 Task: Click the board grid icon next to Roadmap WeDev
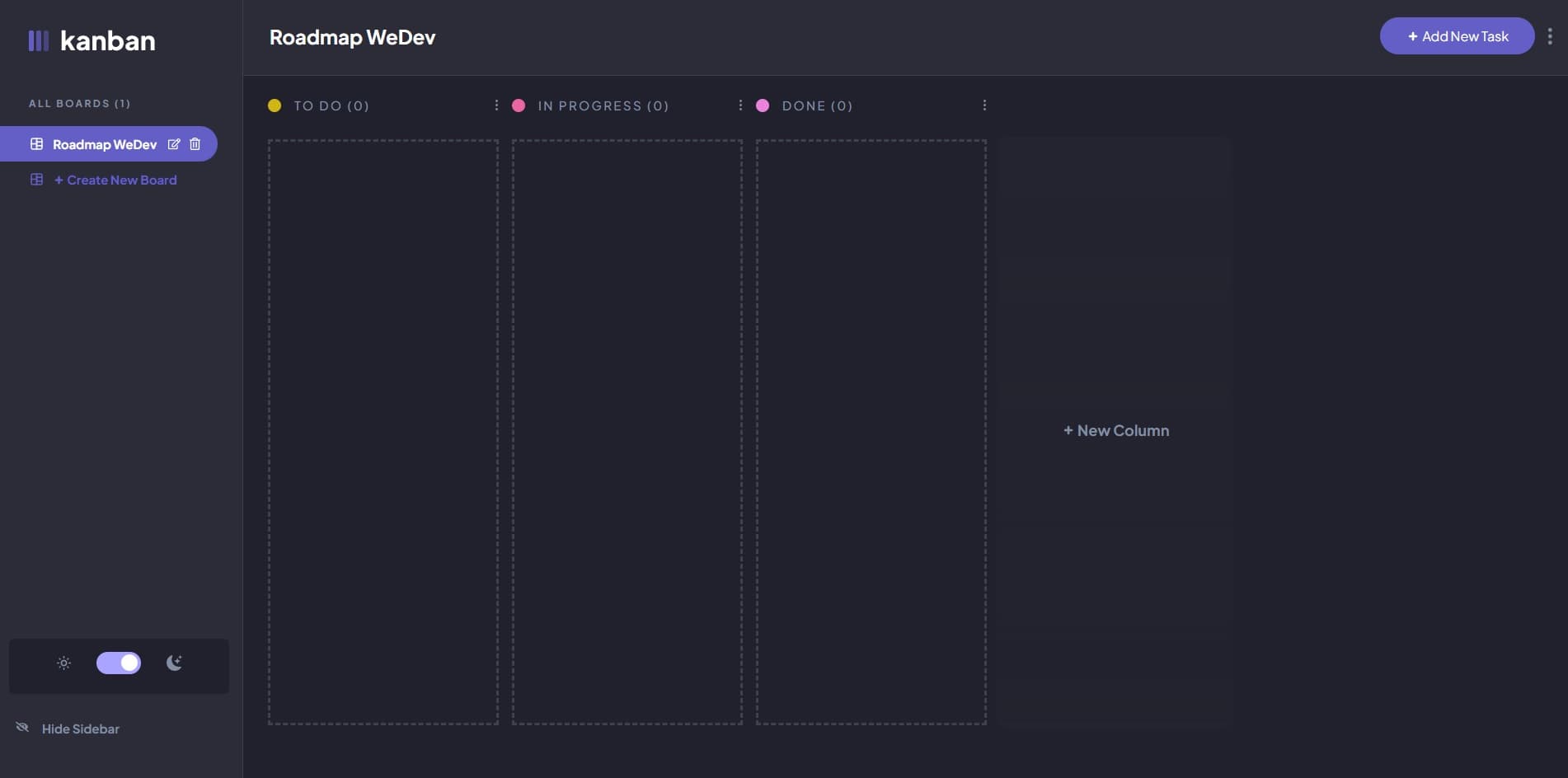[36, 144]
